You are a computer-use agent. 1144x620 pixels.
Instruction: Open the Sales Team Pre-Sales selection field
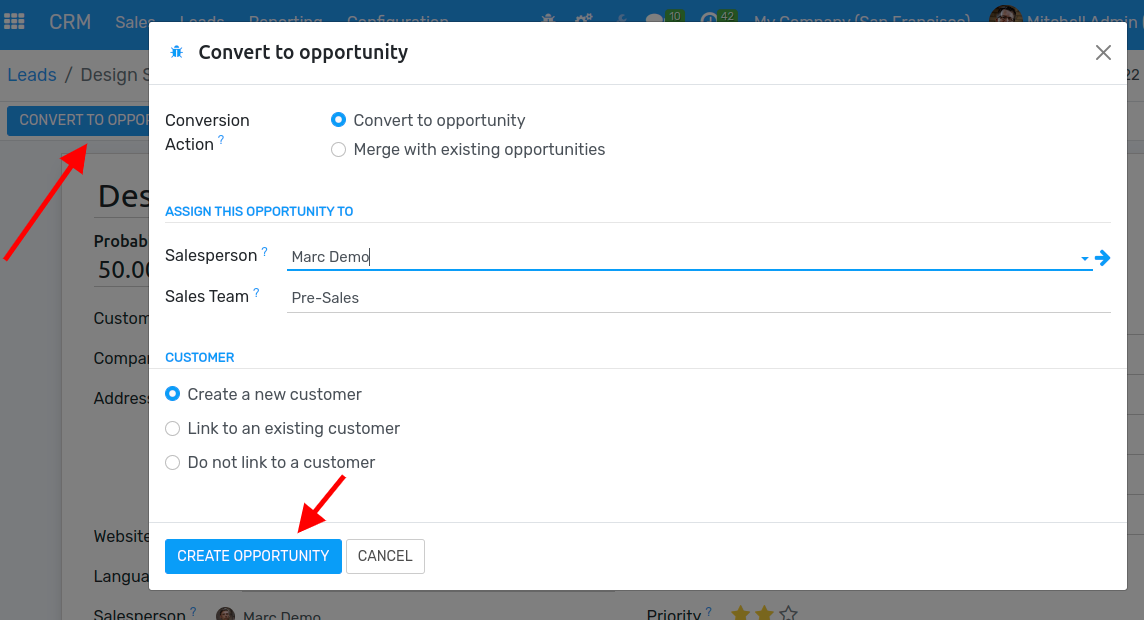698,298
